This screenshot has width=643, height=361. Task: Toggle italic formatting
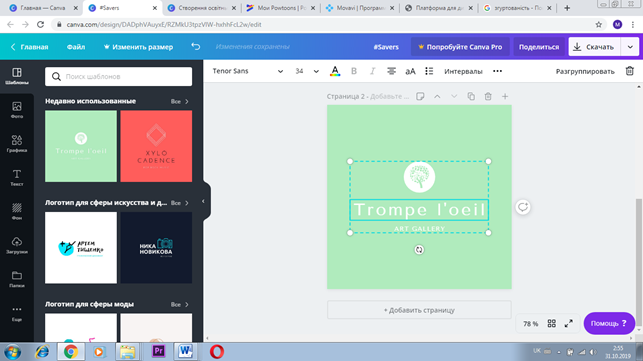pyautogui.click(x=372, y=71)
